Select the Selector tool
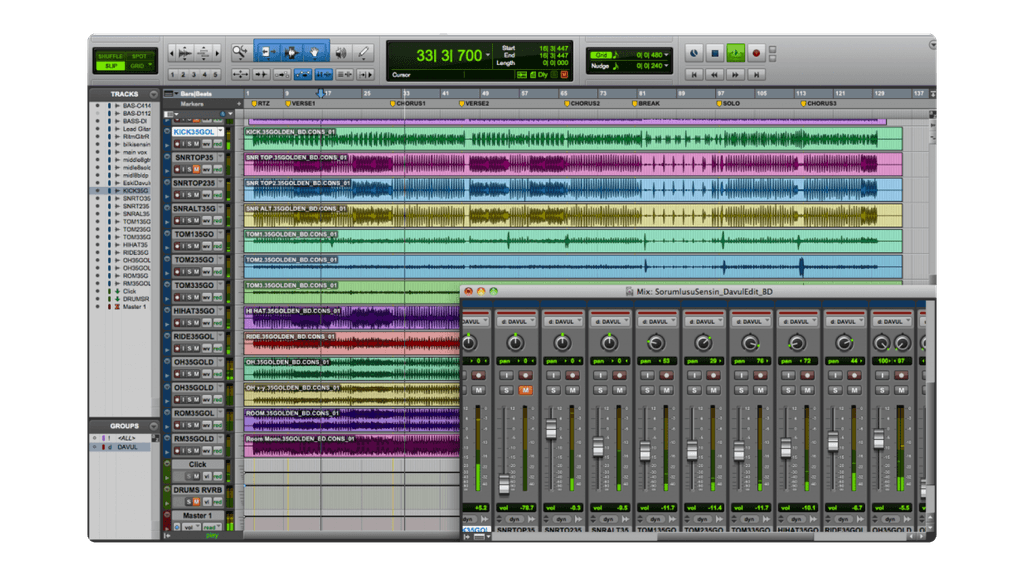Screen dimensions: 1024x576 click(x=291, y=50)
